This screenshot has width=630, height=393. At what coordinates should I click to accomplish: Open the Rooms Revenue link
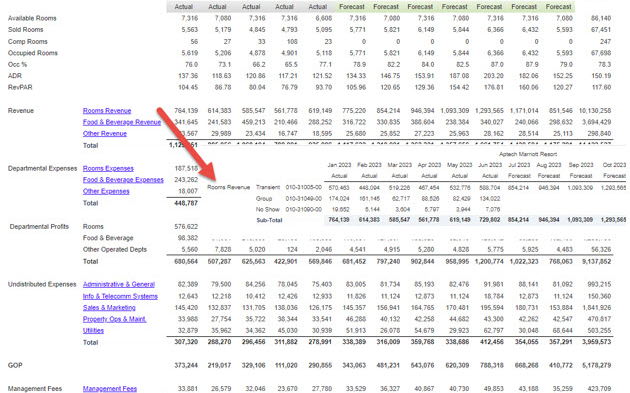point(107,111)
